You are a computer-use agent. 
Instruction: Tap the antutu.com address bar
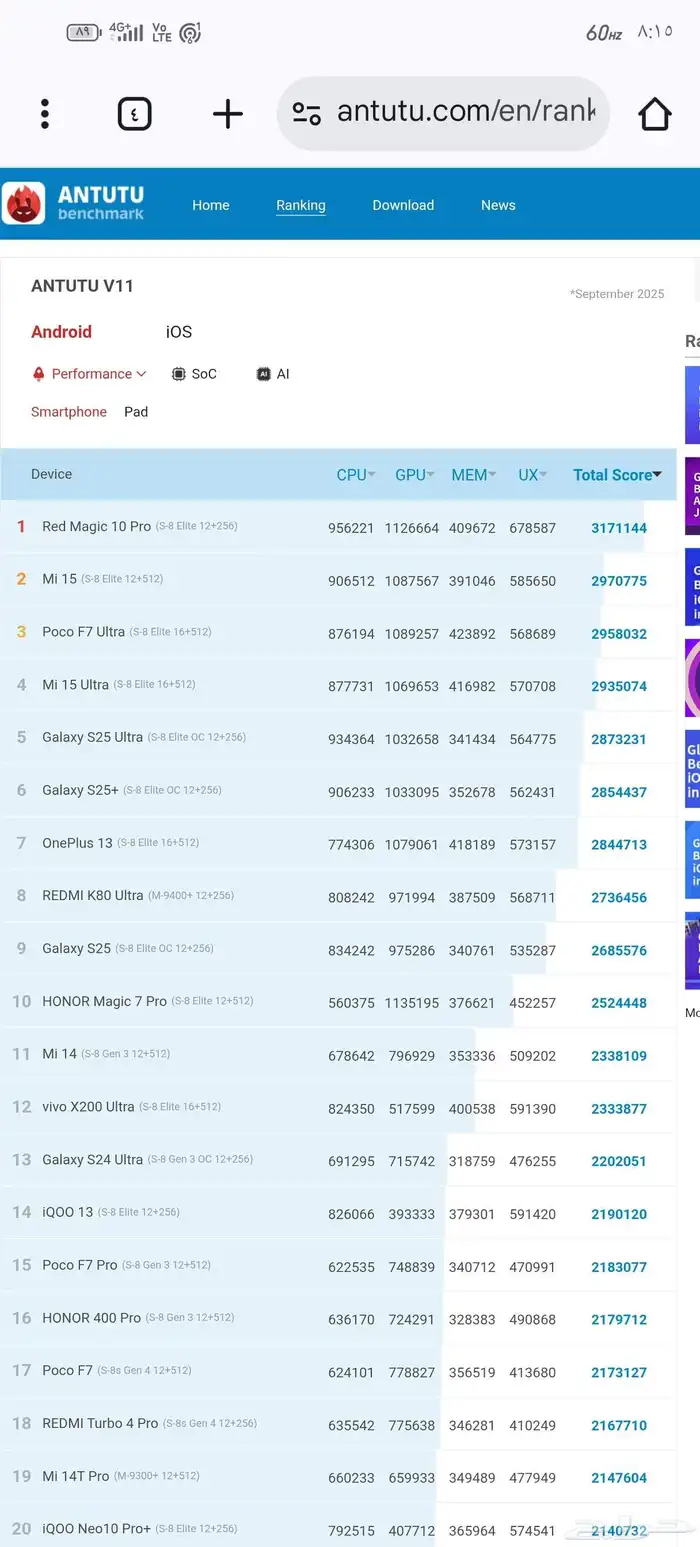pos(465,112)
